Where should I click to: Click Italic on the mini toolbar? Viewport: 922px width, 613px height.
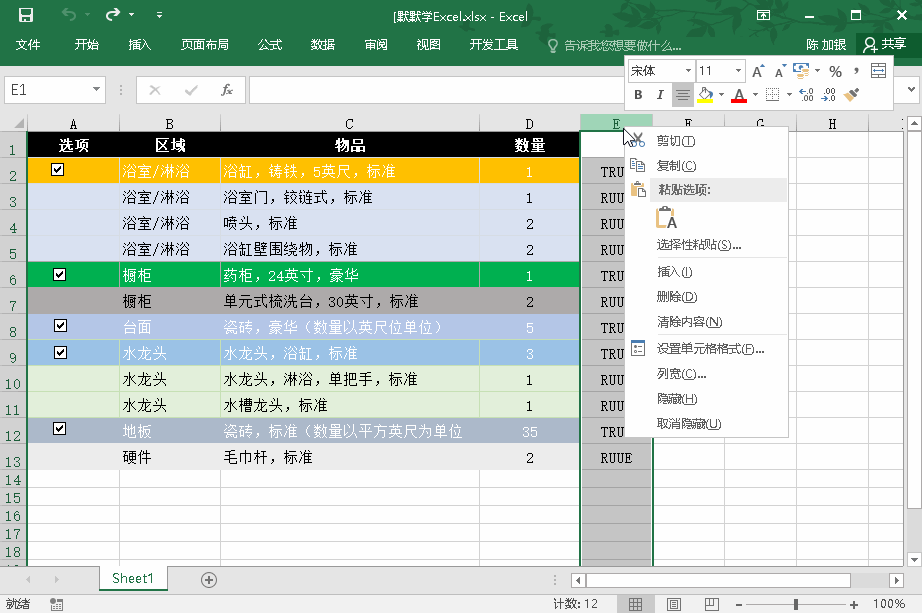click(660, 95)
